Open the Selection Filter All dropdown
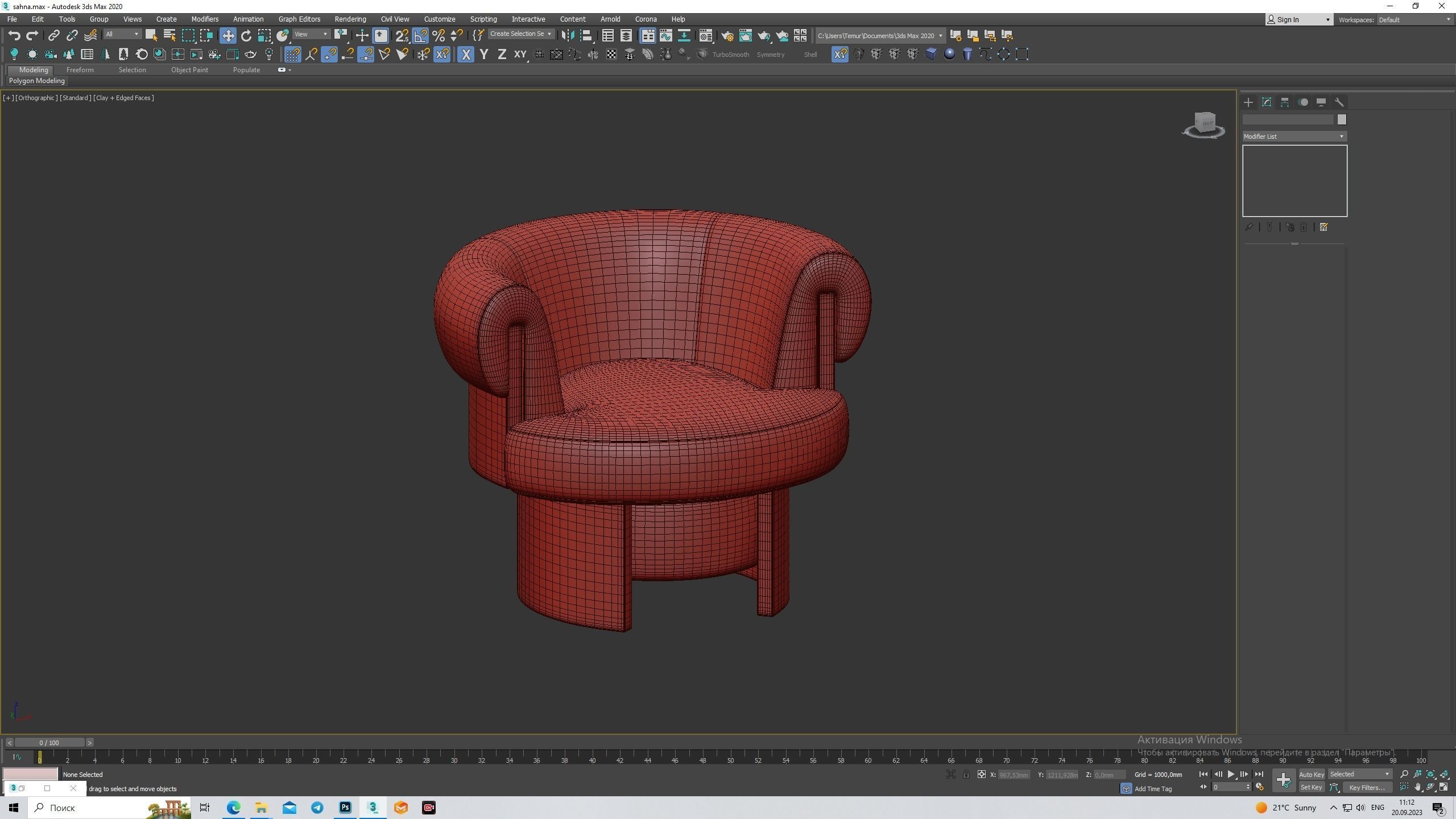The width and height of the screenshot is (1456, 819). point(122,35)
